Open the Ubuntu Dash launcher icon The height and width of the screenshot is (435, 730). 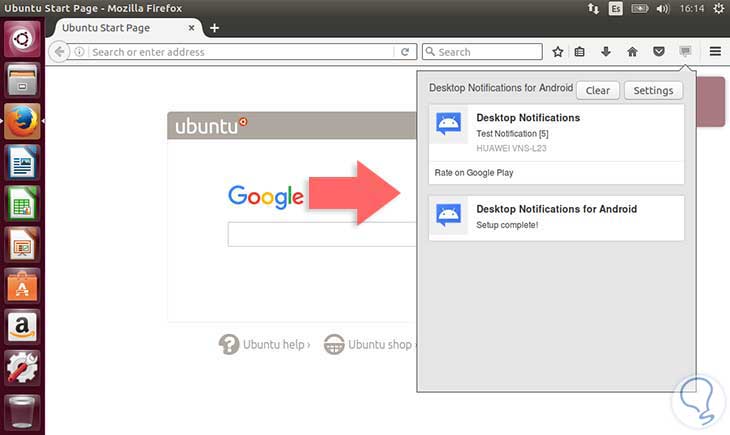(x=22, y=38)
